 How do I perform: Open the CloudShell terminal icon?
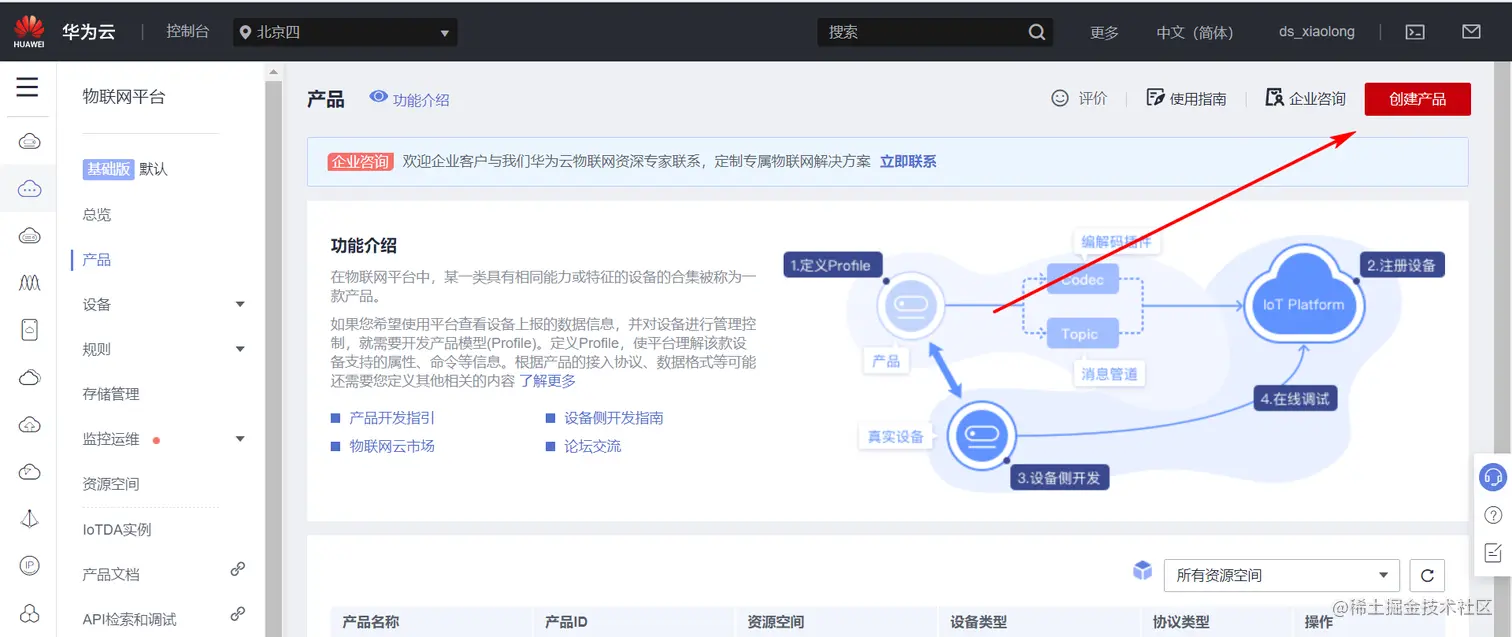pos(1415,32)
